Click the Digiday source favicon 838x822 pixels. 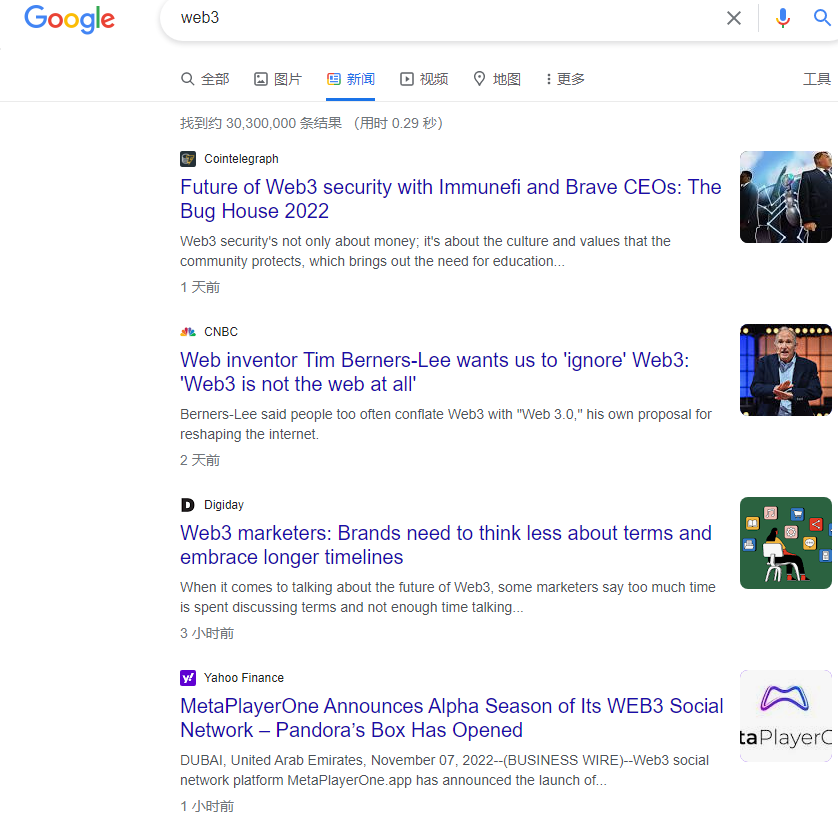(188, 505)
